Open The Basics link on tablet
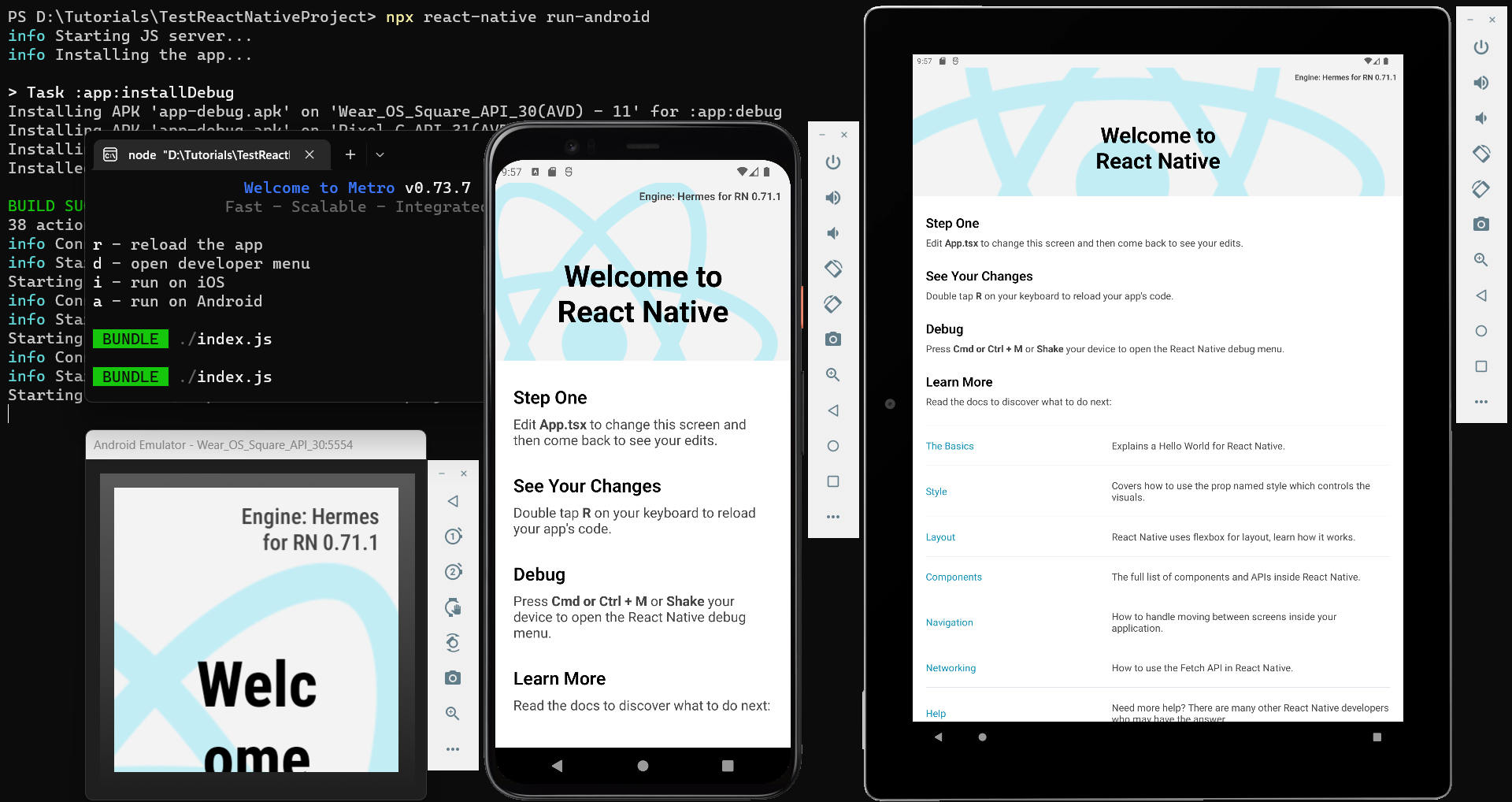 (950, 446)
